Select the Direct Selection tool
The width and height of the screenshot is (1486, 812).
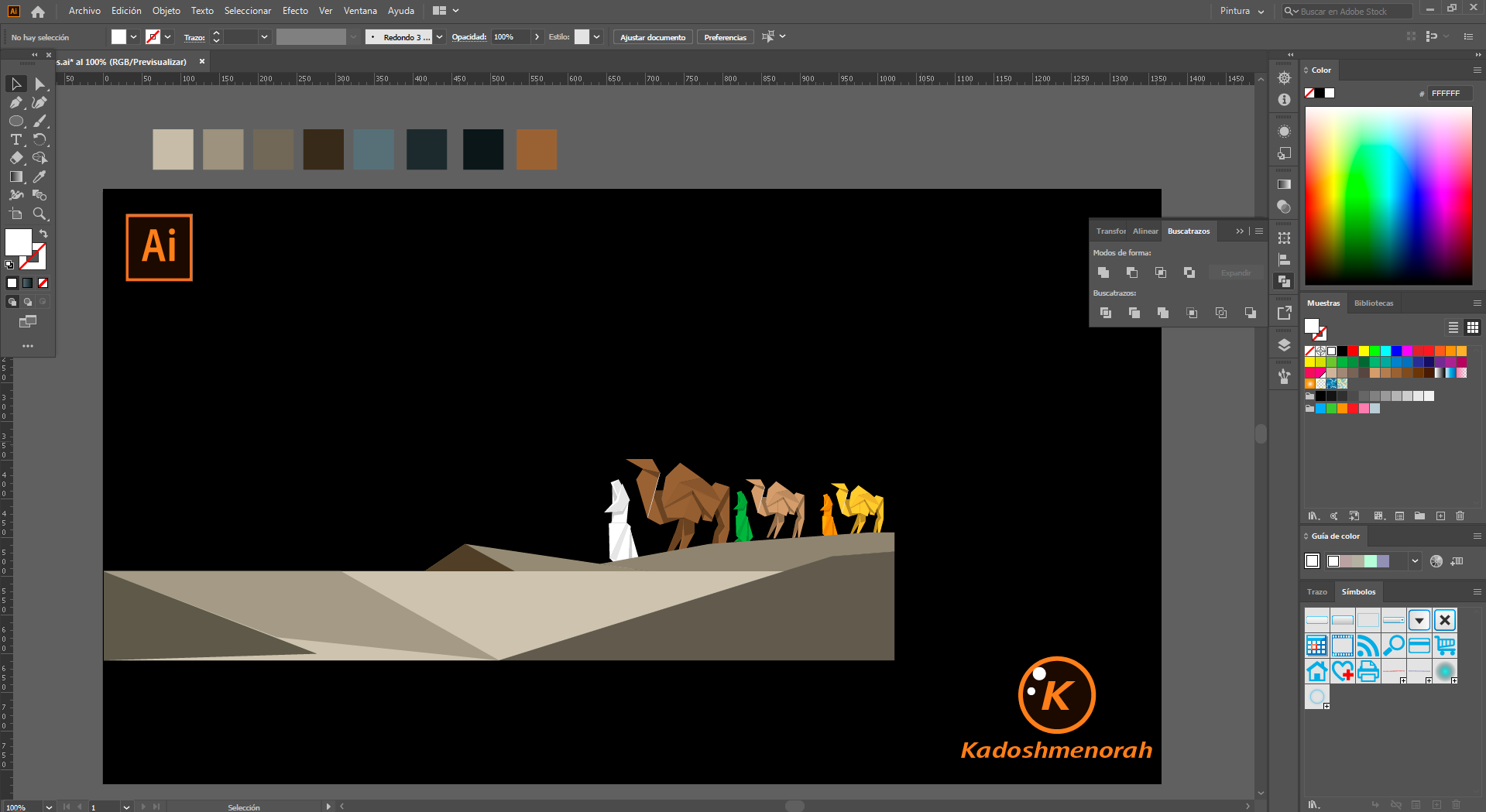(x=39, y=84)
